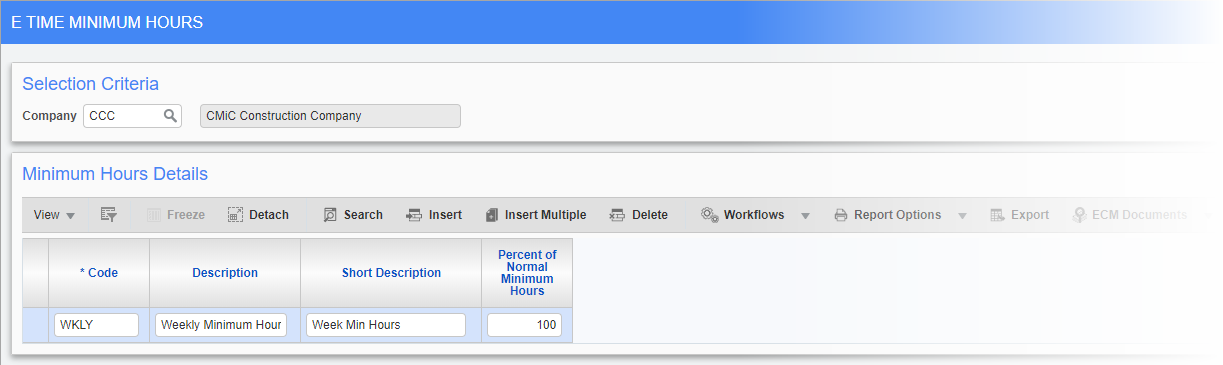Click the Company code input field

[x=122, y=116]
